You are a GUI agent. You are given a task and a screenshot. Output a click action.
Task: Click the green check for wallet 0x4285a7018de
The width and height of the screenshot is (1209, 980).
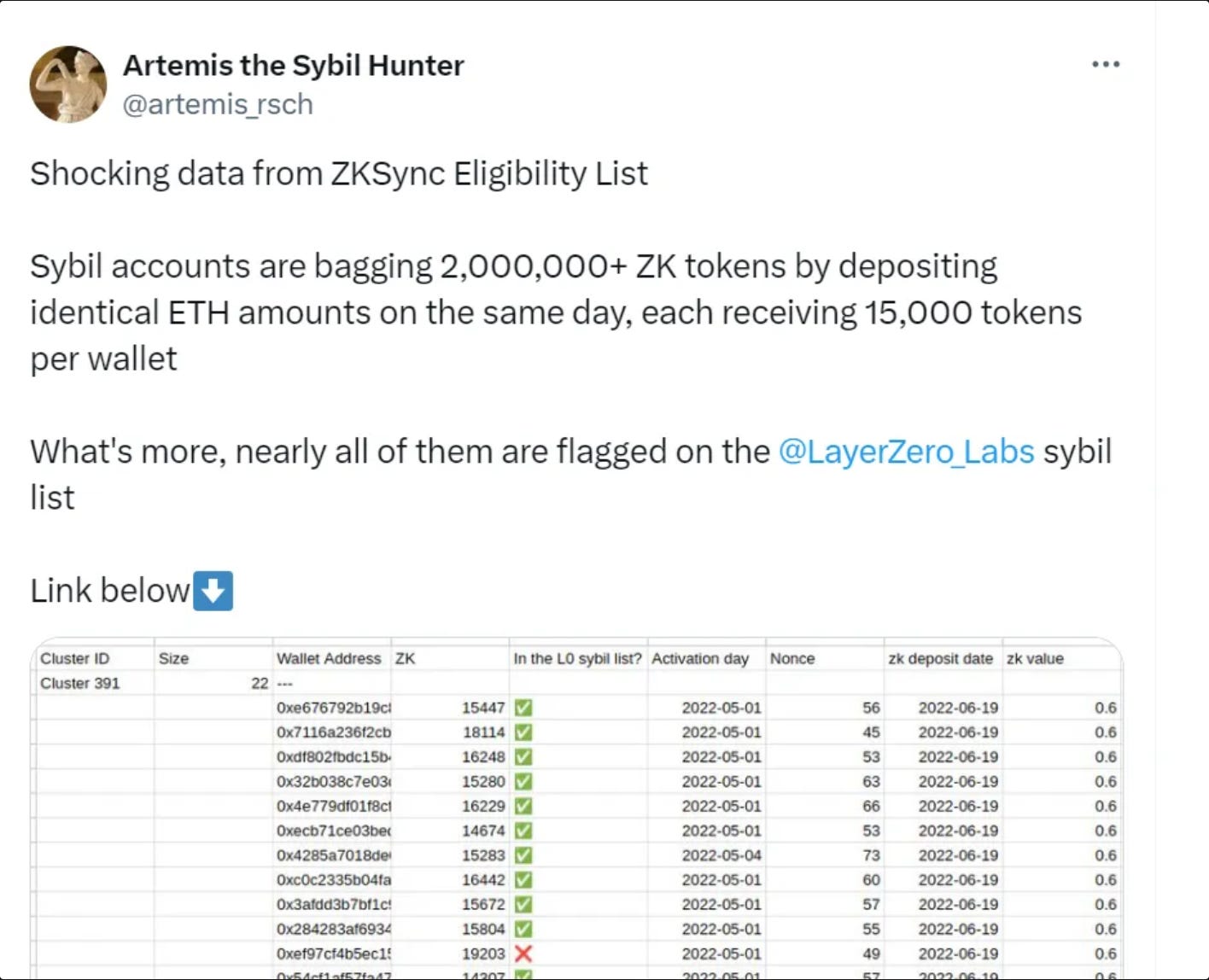pyautogui.click(x=523, y=855)
